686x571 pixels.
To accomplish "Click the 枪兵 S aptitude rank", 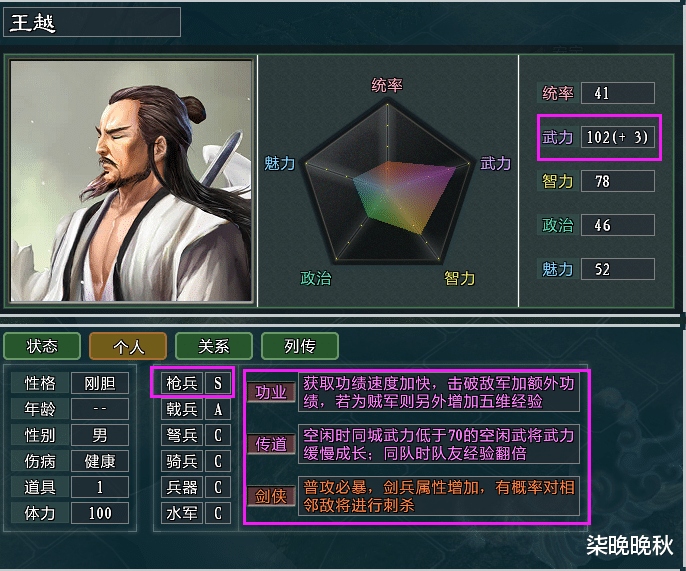I will point(217,383).
